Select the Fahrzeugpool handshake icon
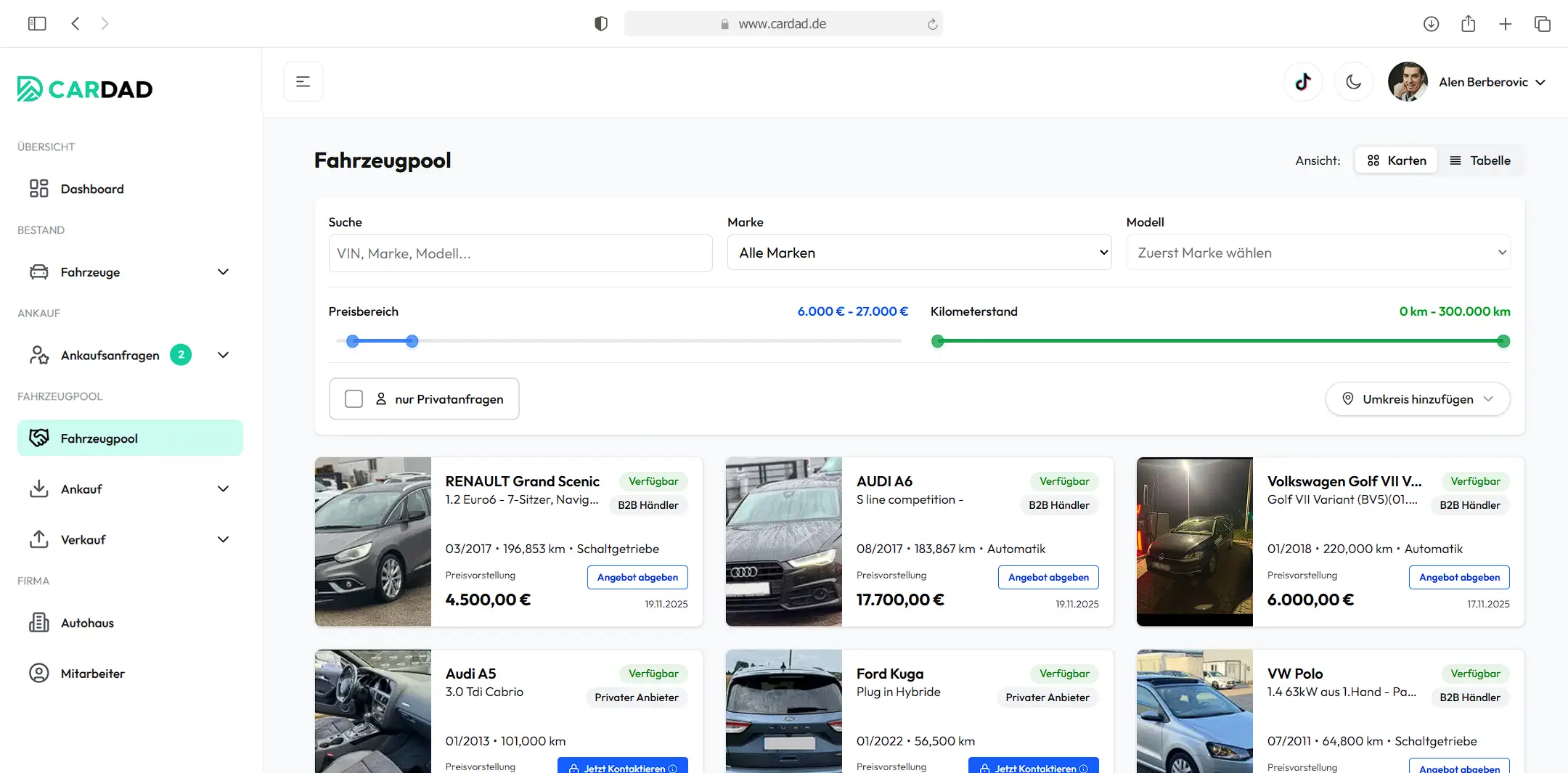This screenshot has width=1568, height=773. (38, 437)
